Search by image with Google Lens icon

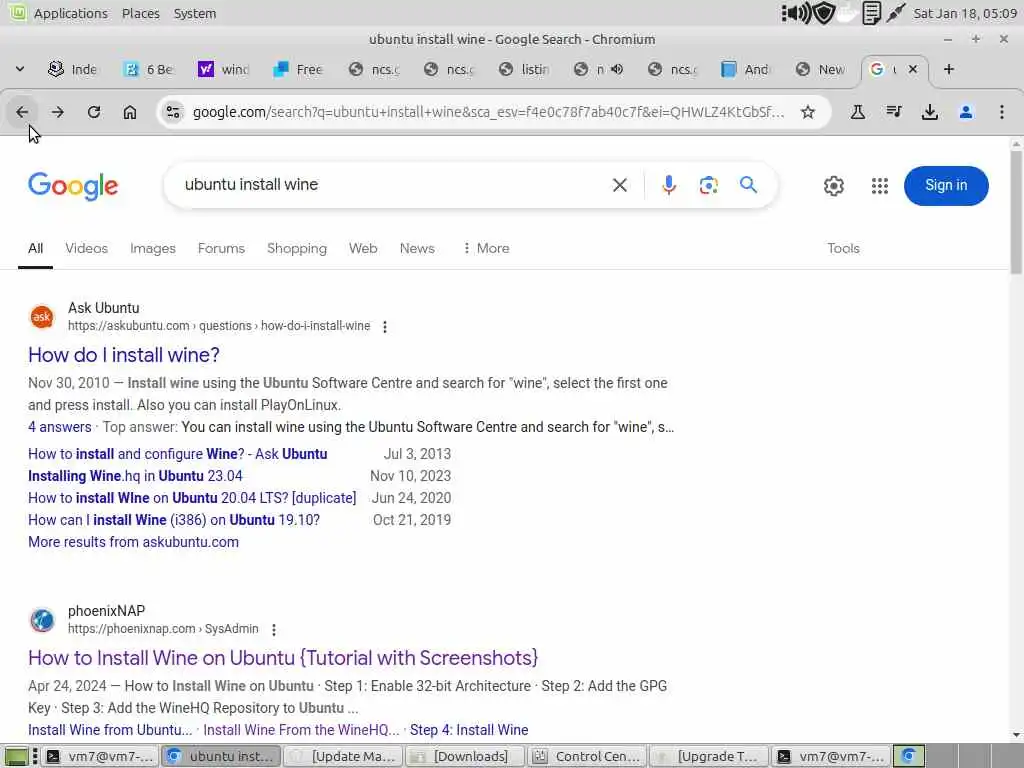(x=709, y=185)
